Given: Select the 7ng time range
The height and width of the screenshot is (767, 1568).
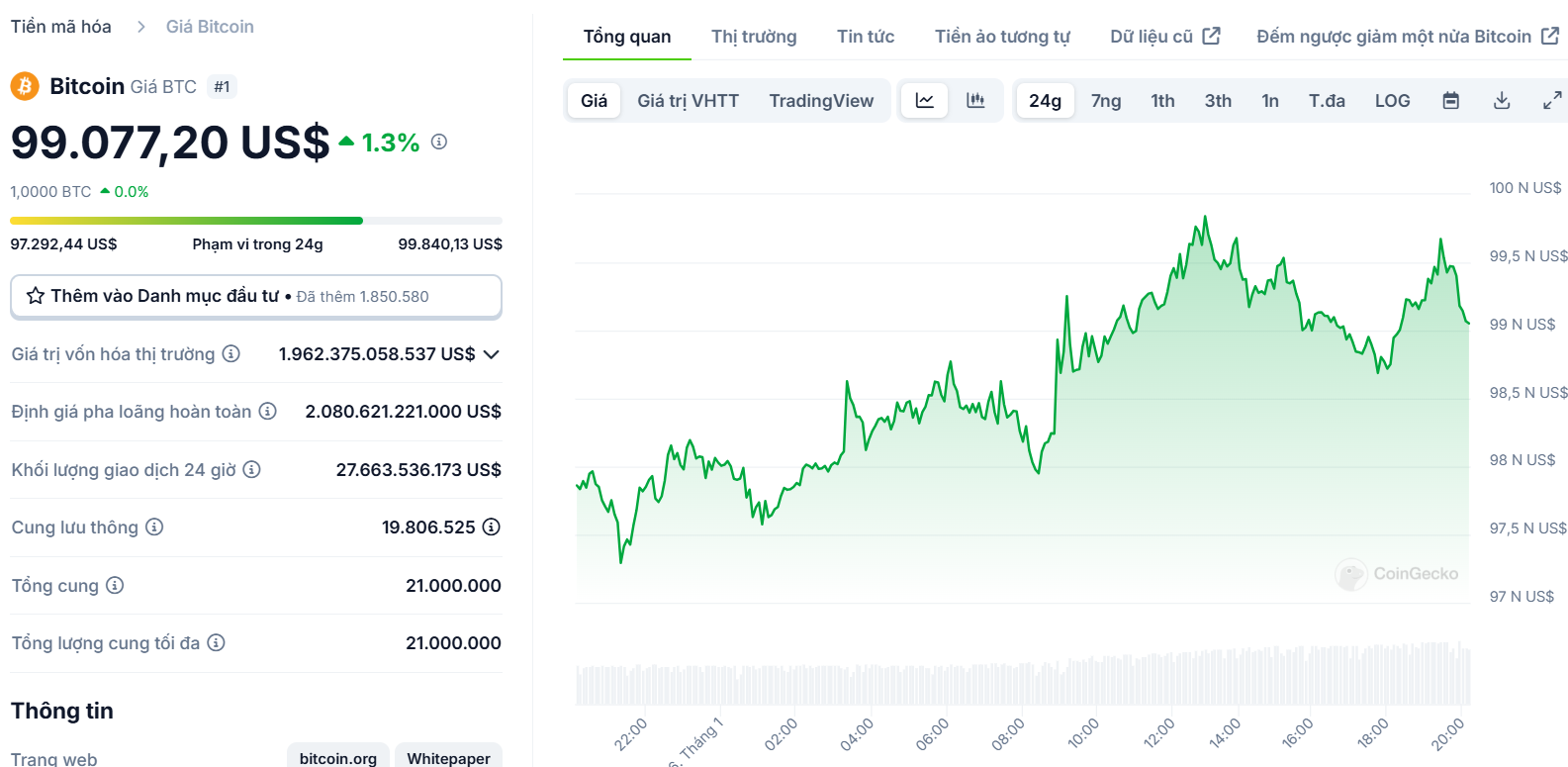Looking at the screenshot, I should (1106, 100).
